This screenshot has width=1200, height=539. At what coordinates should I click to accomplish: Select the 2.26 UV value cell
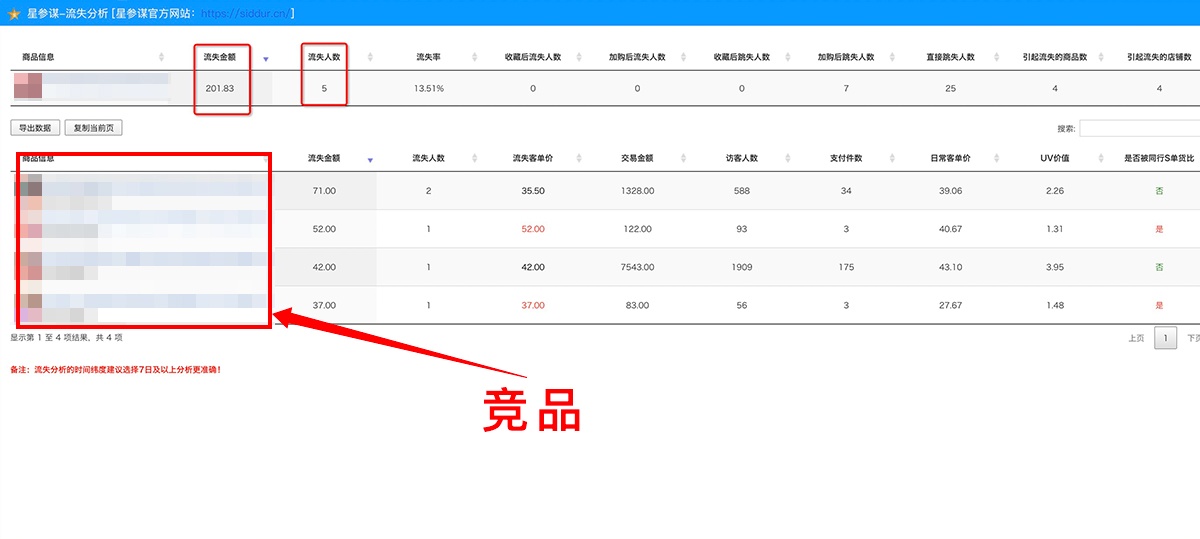coord(1054,191)
